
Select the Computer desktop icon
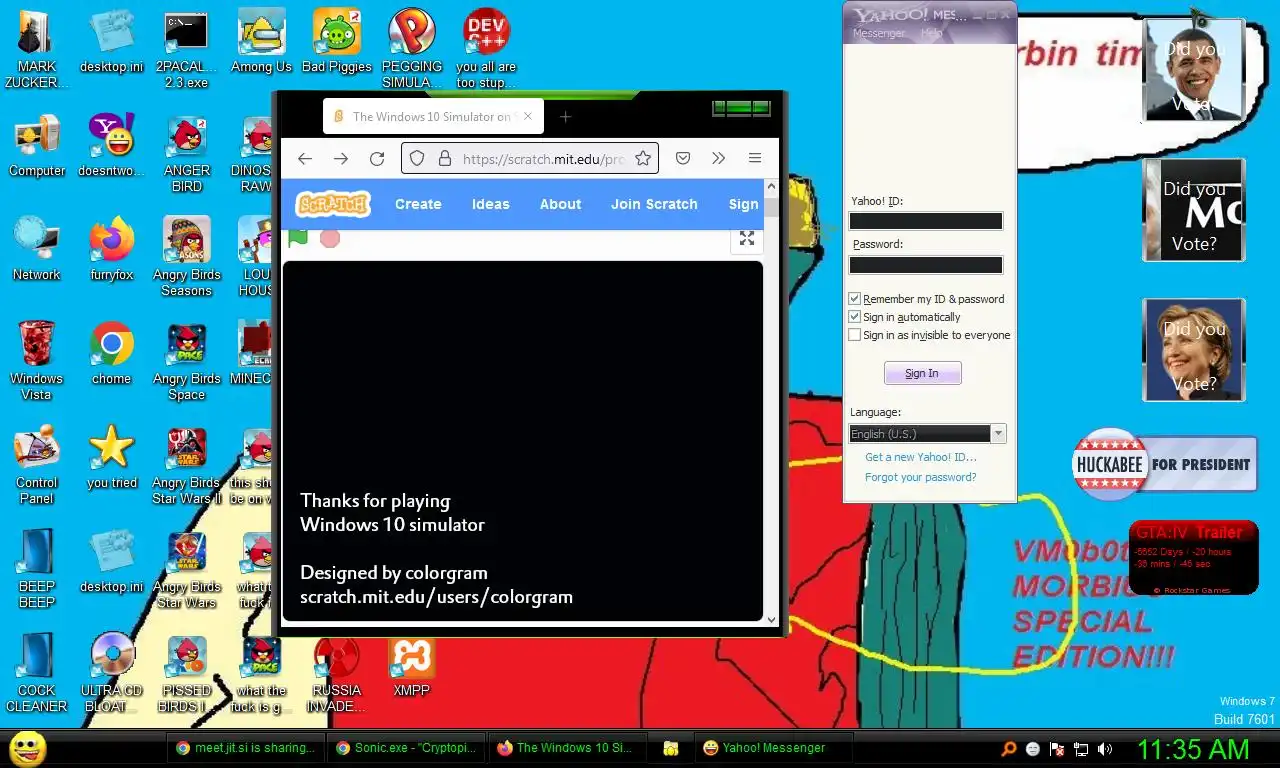36,144
